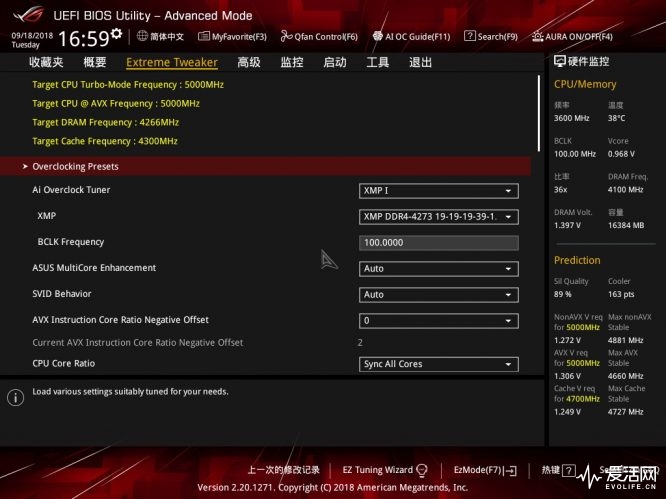Click the brain icon beside AI OC Guide

[378, 36]
